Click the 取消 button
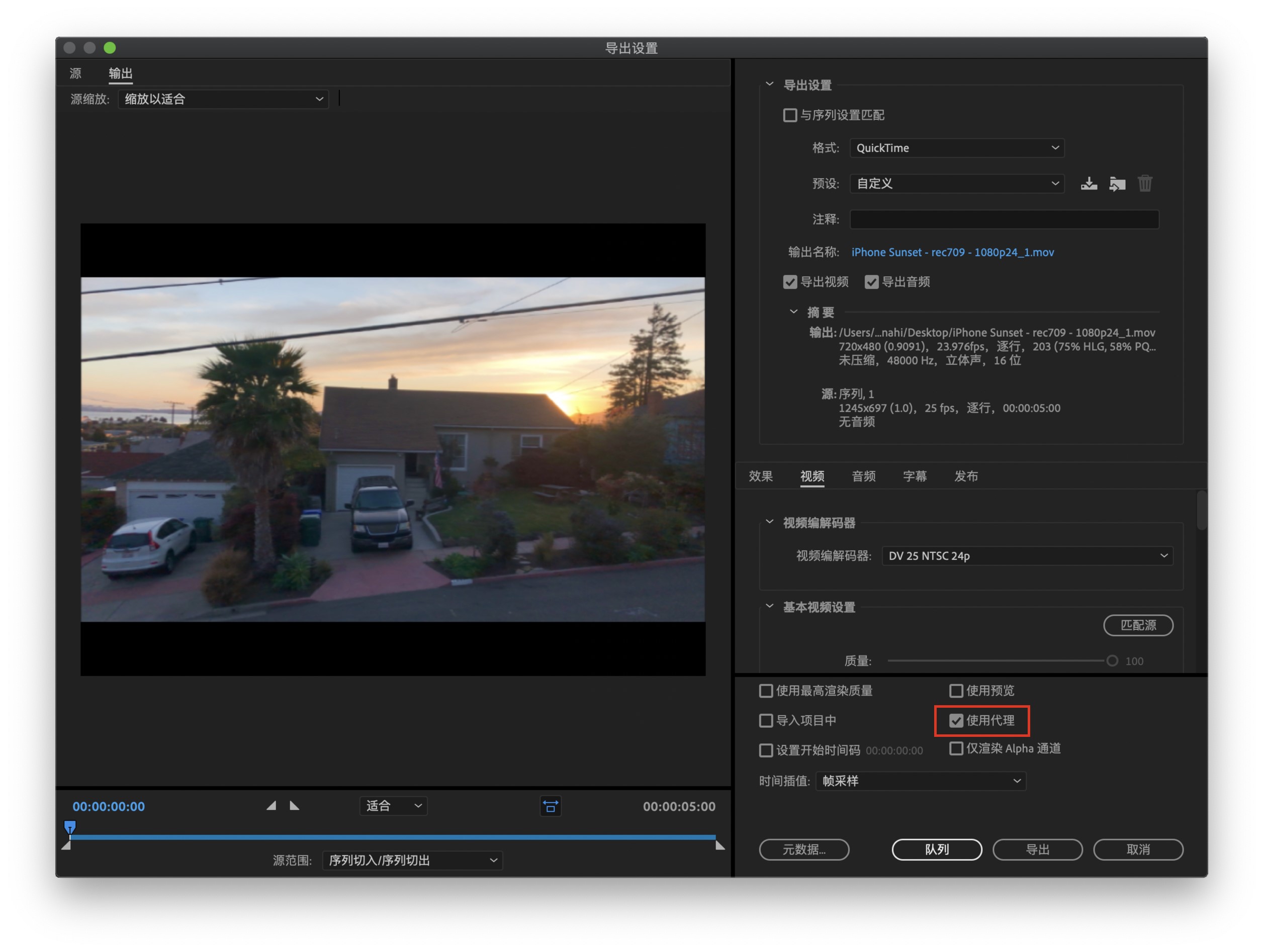Image resolution: width=1264 pixels, height=952 pixels. click(x=1138, y=849)
